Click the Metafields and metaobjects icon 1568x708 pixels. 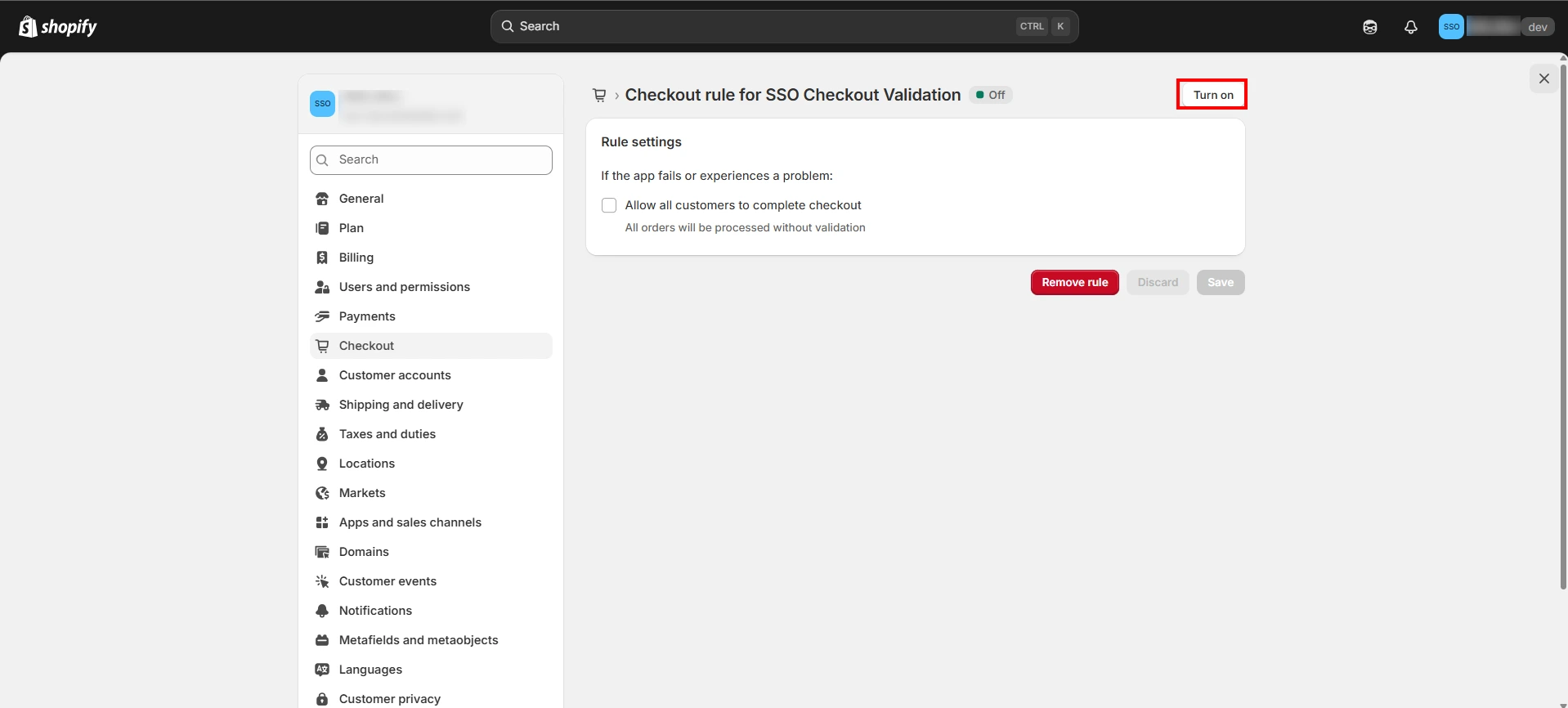point(322,640)
